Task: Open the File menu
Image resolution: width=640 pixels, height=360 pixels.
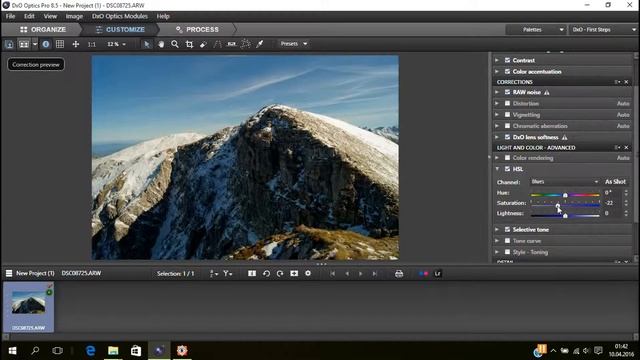Action: click(x=10, y=16)
